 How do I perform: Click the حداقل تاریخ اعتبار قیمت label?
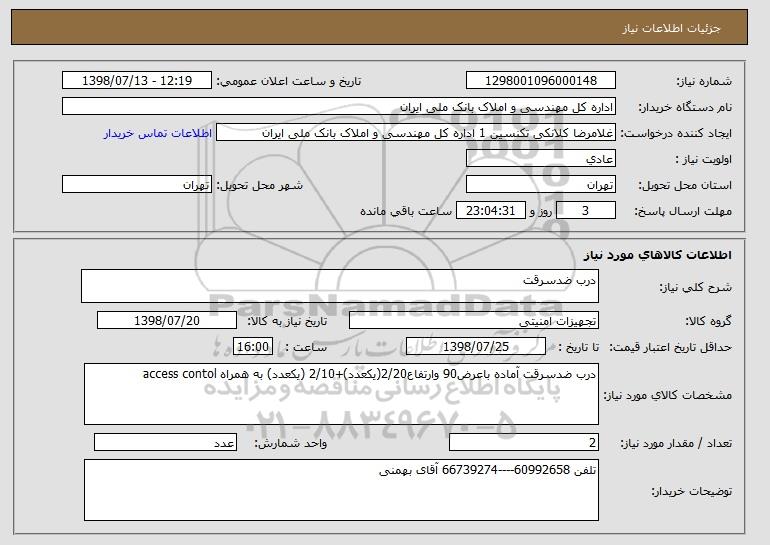click(670, 347)
